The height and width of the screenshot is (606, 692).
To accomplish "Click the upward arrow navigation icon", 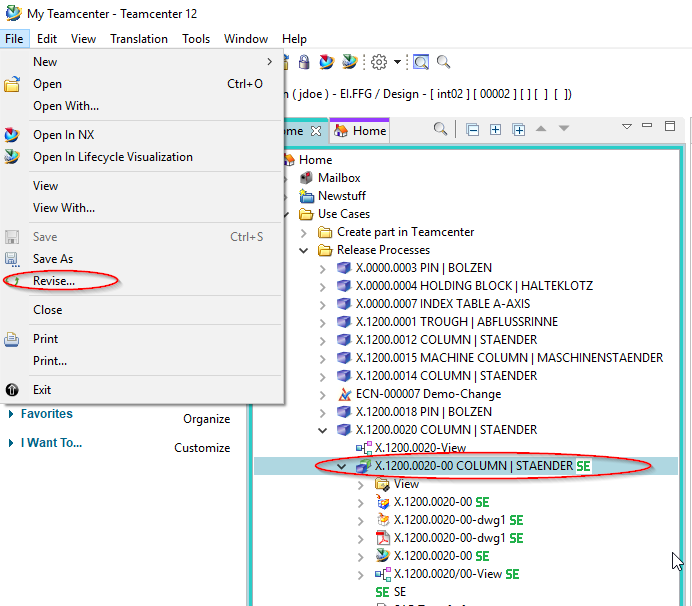I will click(x=541, y=129).
